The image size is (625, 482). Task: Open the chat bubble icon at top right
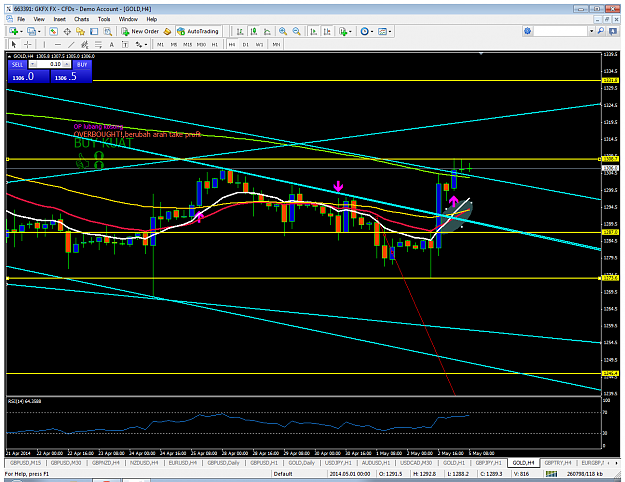pyautogui.click(x=613, y=31)
